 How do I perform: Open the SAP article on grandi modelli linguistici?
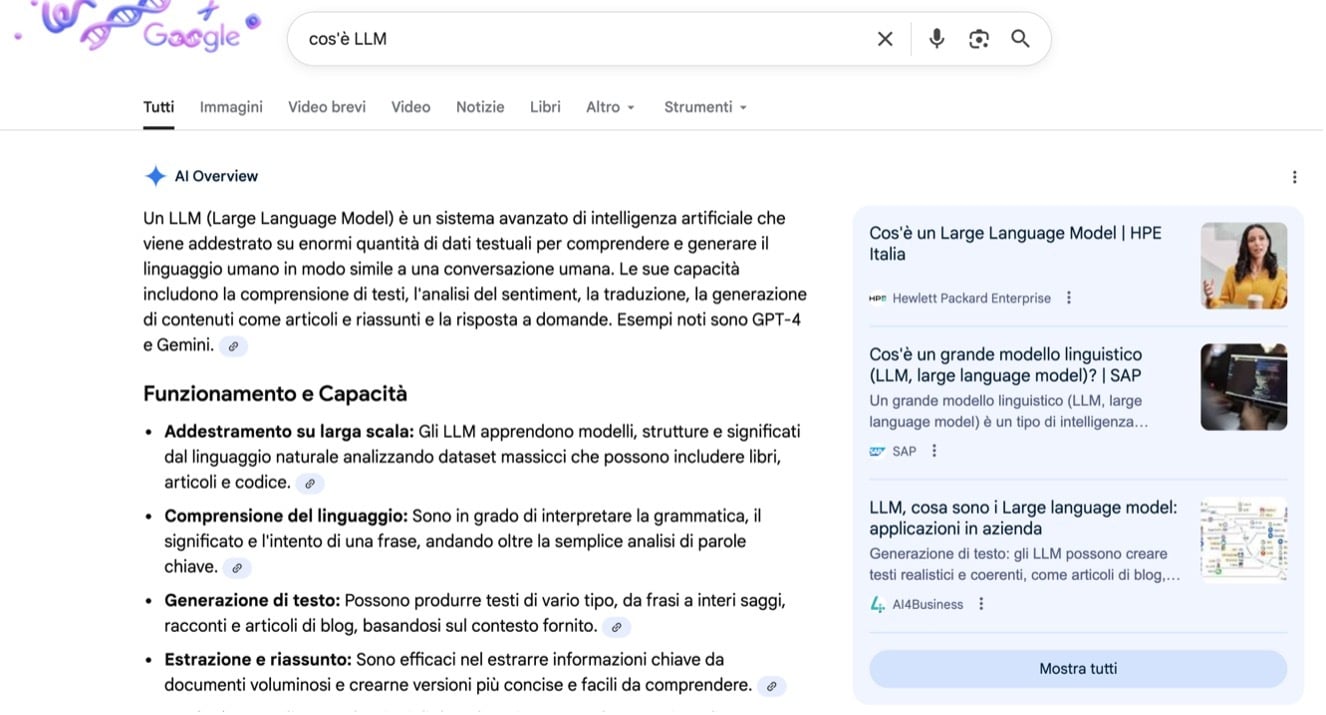tap(1004, 365)
